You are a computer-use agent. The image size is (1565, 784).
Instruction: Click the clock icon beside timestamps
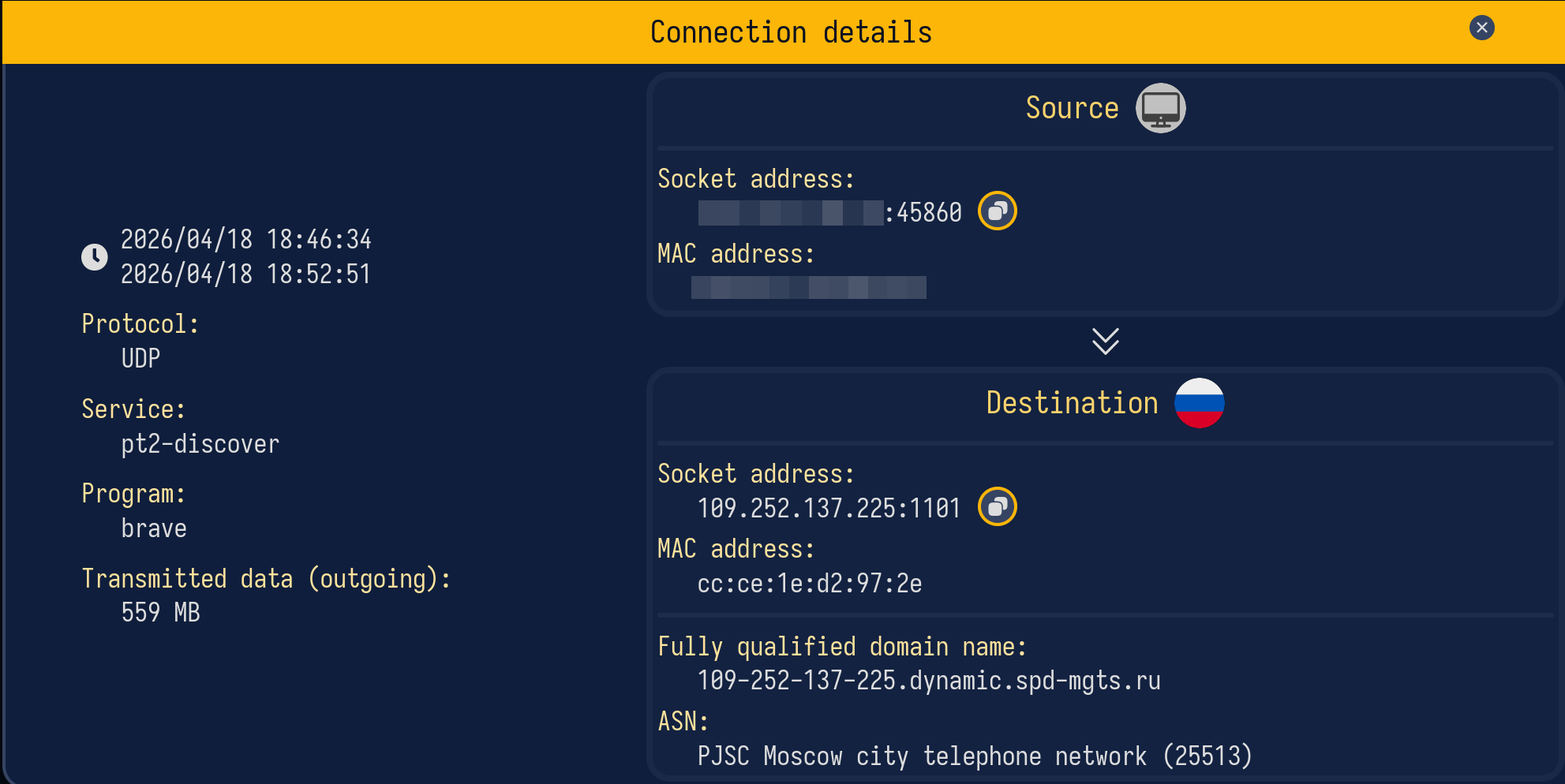(x=95, y=256)
